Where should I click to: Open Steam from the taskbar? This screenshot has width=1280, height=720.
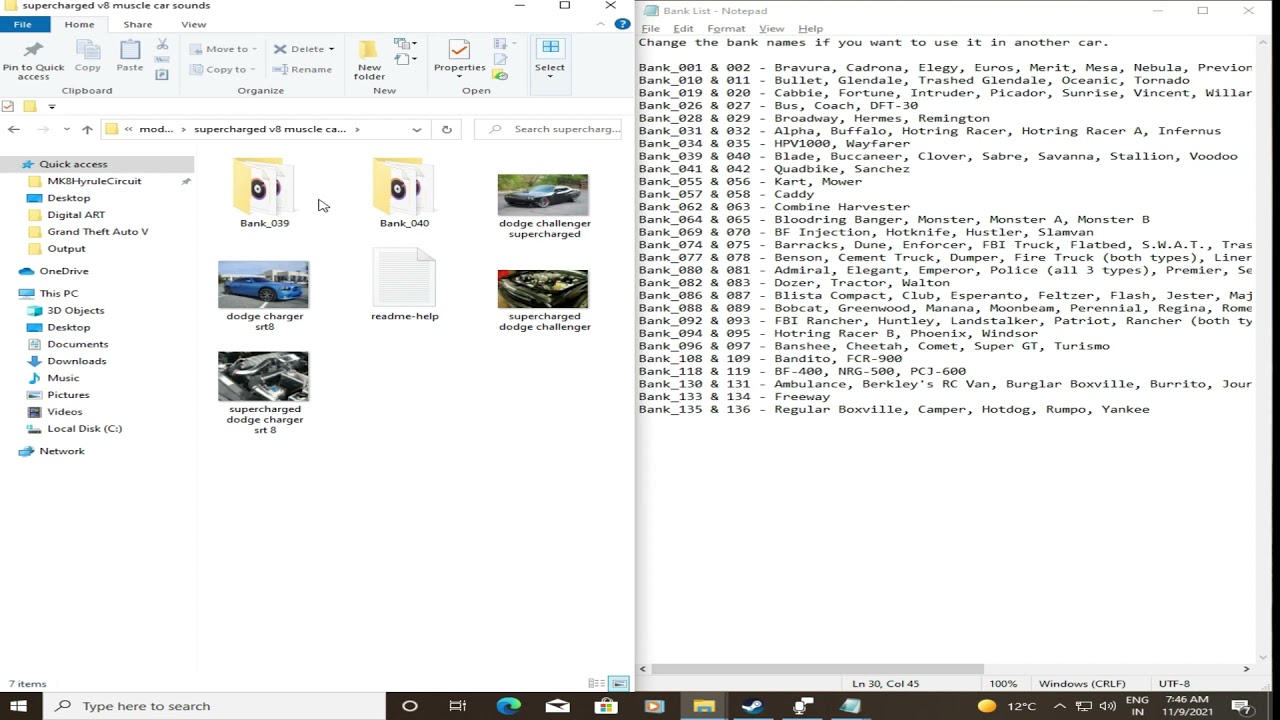click(x=752, y=706)
